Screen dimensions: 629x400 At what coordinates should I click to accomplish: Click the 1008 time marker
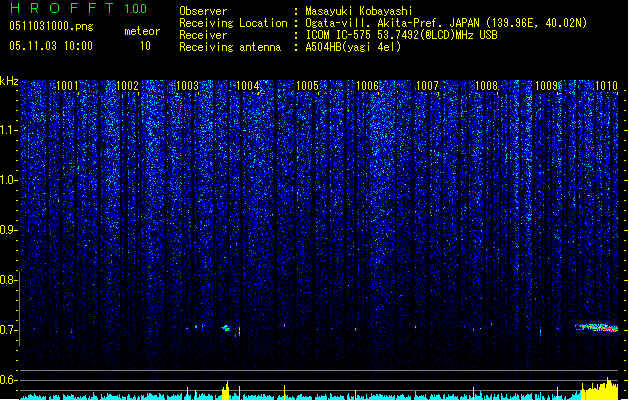[x=487, y=86]
